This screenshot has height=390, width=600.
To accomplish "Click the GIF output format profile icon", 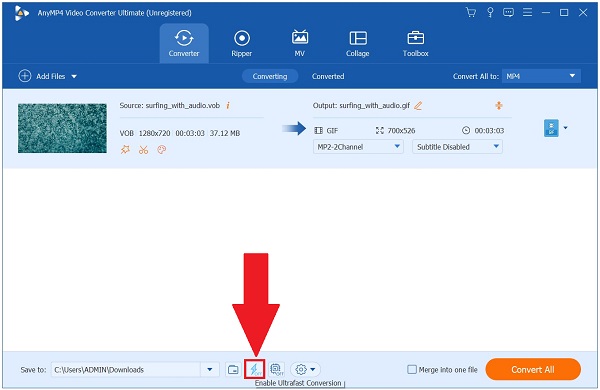I will (551, 128).
